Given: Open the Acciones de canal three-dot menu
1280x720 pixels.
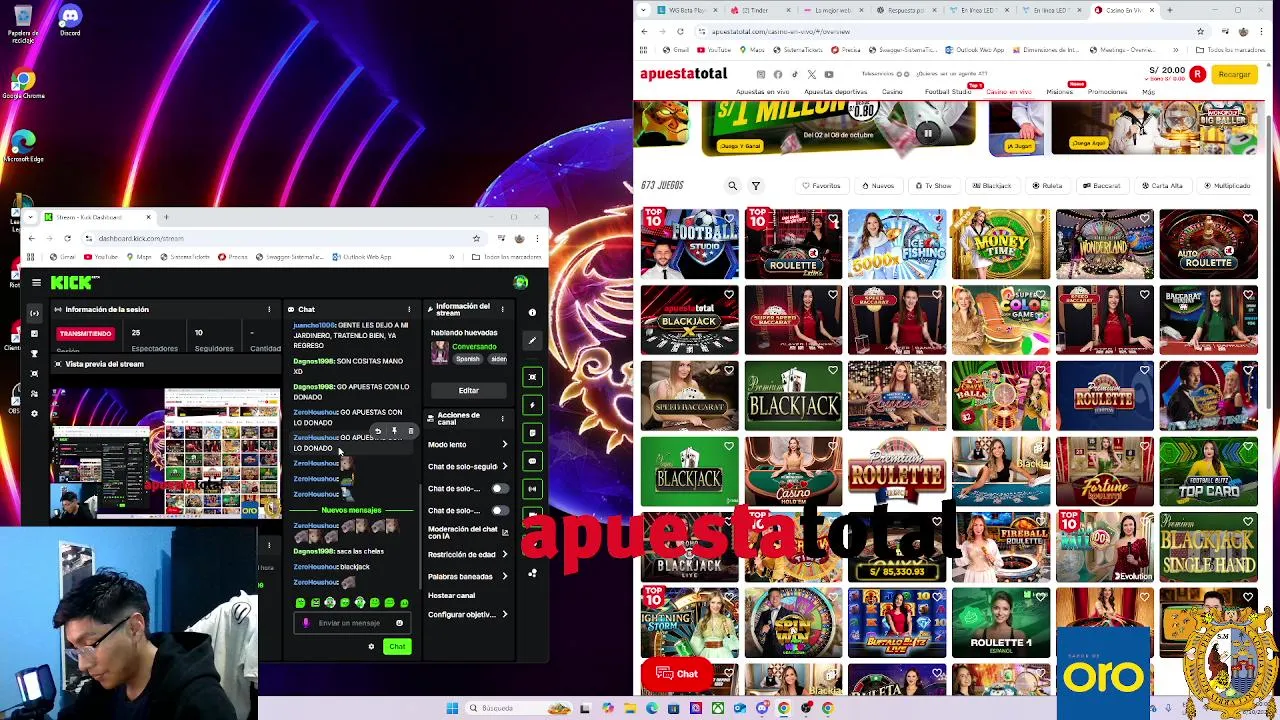Looking at the screenshot, I should 503,419.
